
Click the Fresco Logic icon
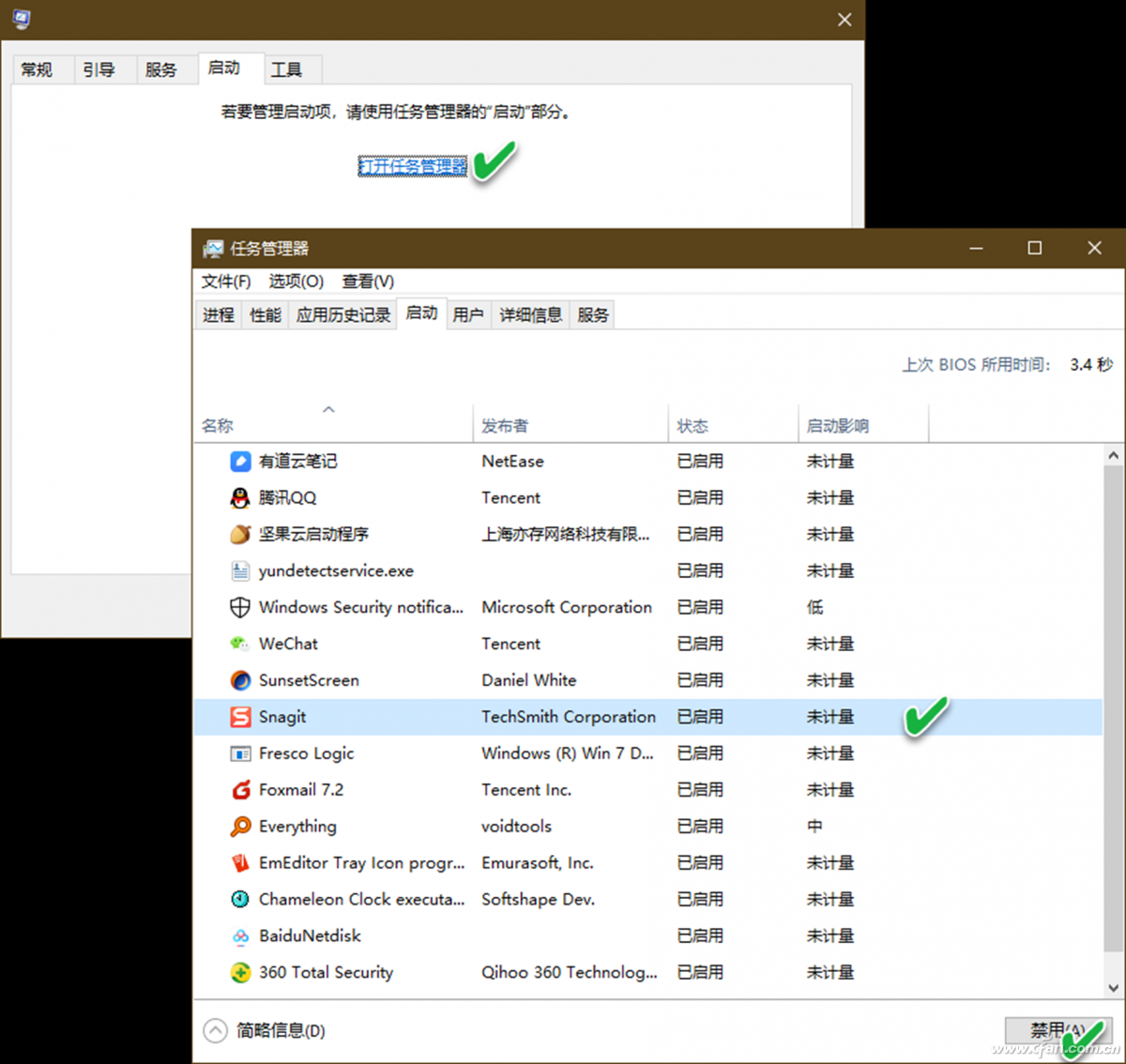[x=240, y=753]
